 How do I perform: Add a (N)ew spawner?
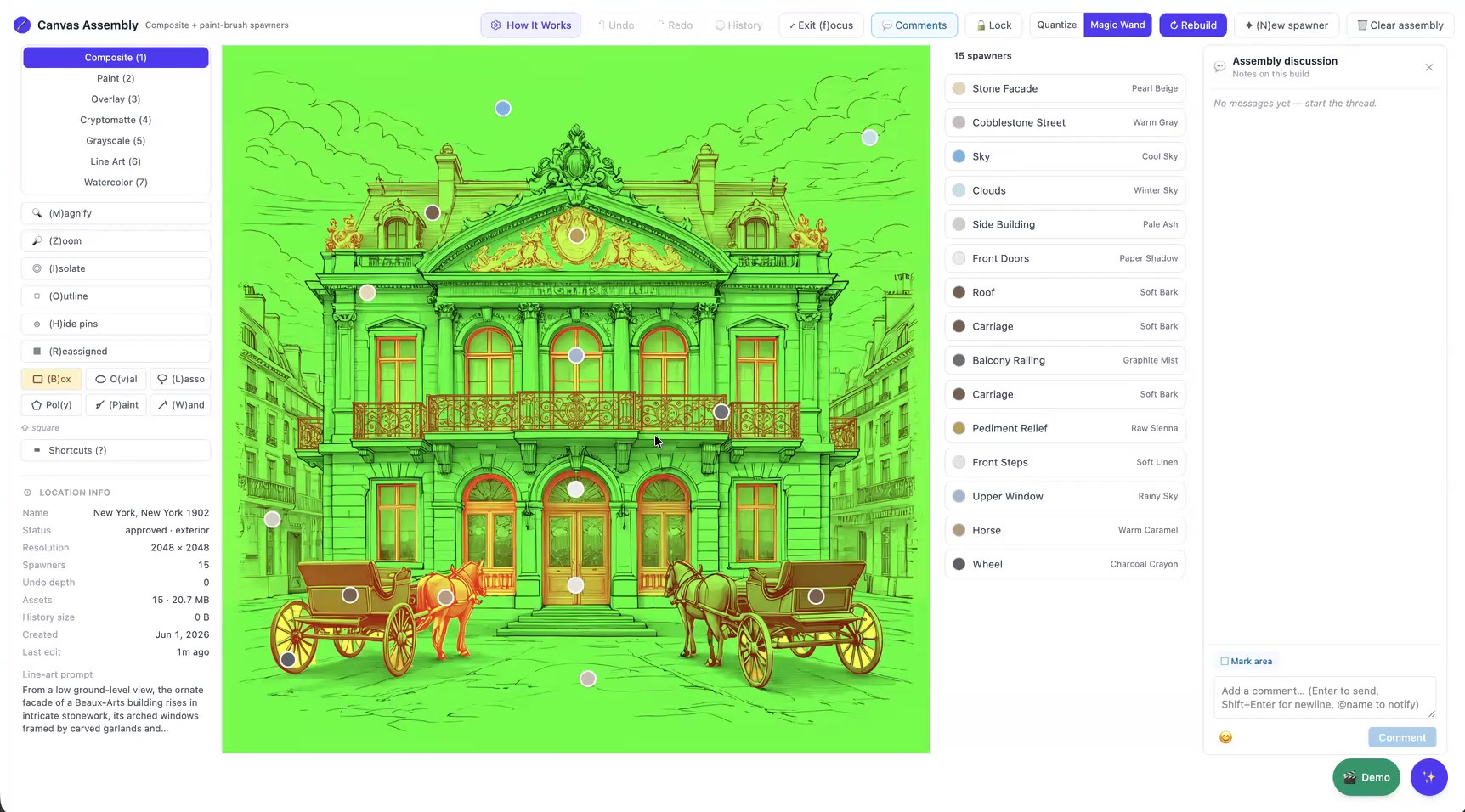coord(1287,25)
